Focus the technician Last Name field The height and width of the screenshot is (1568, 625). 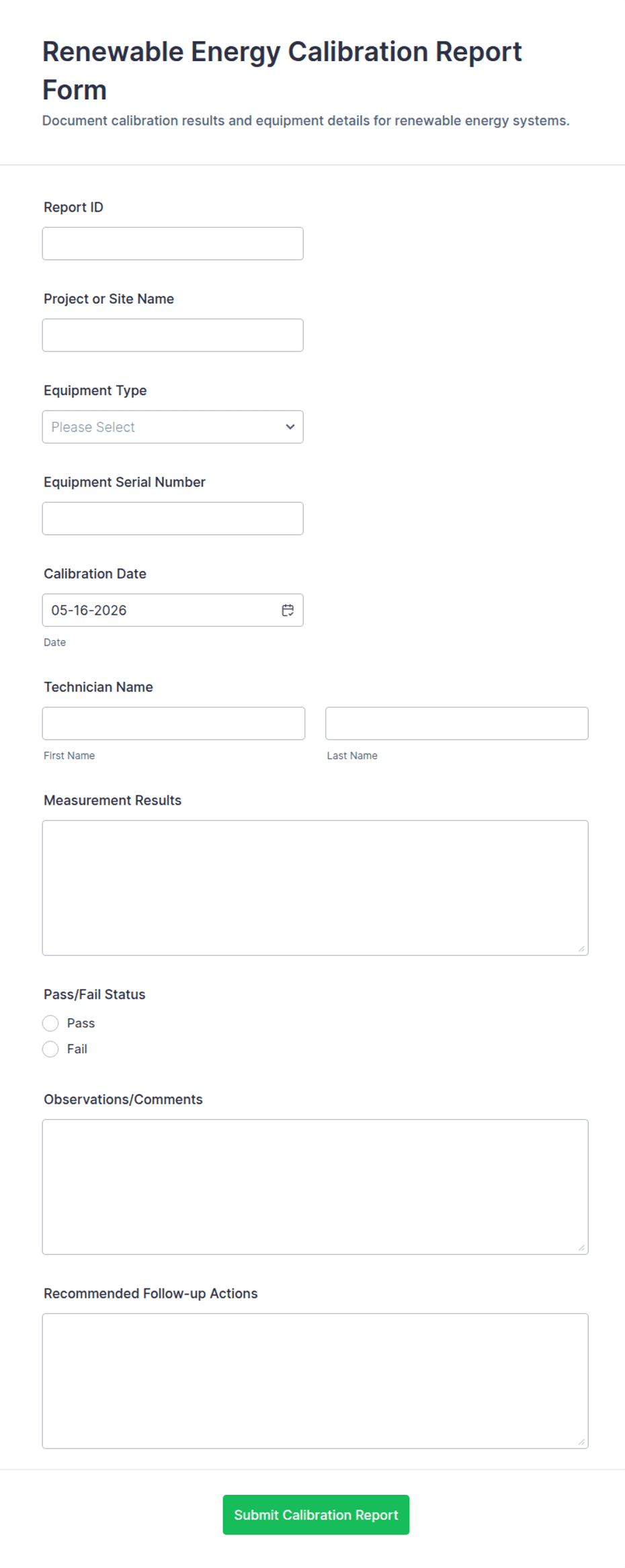pyautogui.click(x=457, y=724)
